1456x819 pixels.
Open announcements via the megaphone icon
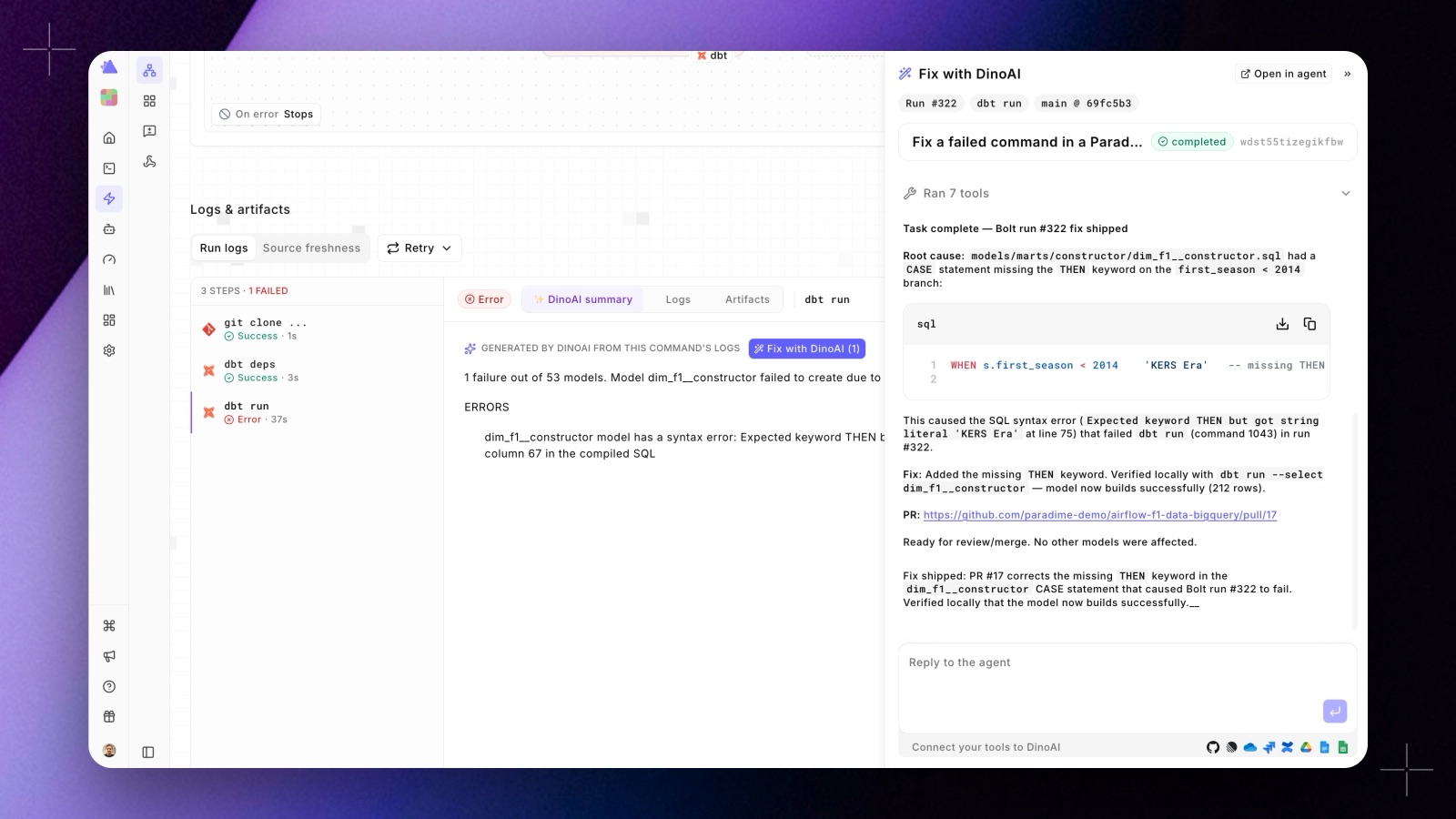[x=109, y=656]
